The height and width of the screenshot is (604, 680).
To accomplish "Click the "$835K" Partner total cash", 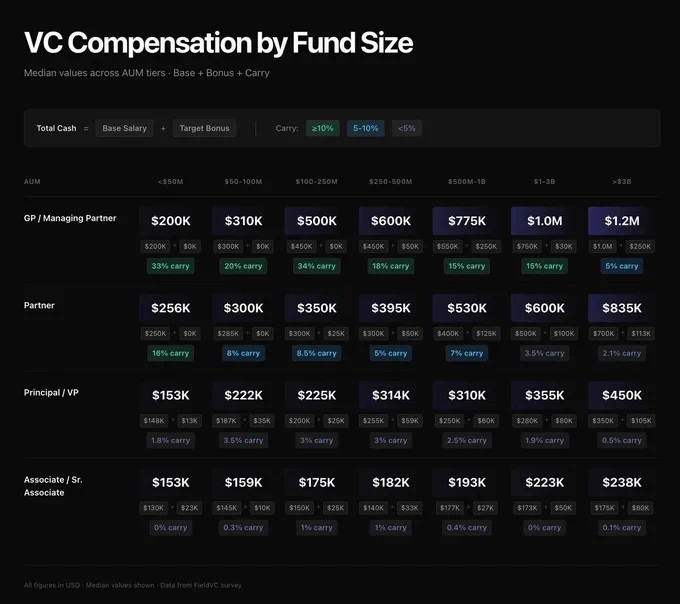I will coord(621,308).
